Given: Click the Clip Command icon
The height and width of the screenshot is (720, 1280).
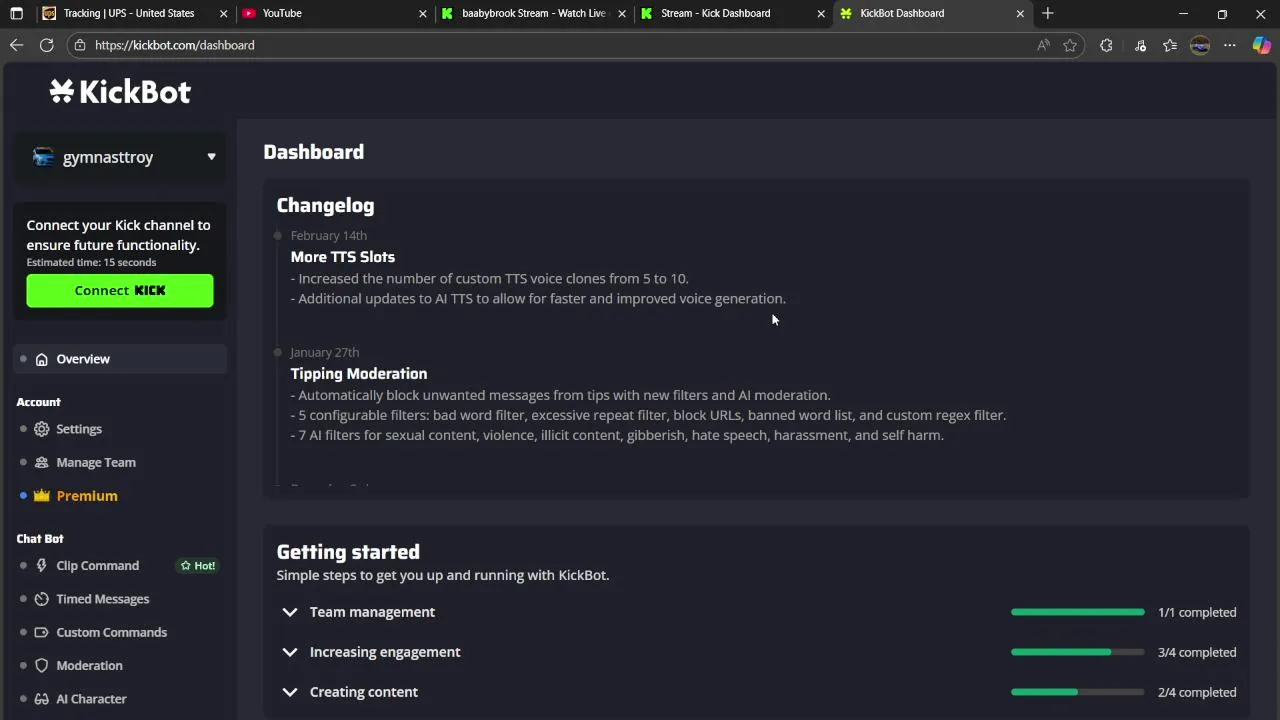Looking at the screenshot, I should [x=41, y=566].
